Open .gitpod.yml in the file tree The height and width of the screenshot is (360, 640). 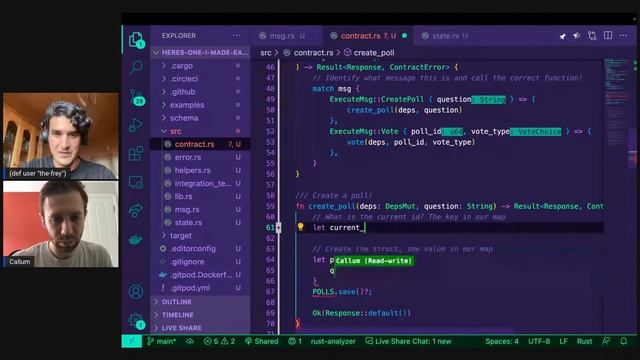tap(200, 288)
